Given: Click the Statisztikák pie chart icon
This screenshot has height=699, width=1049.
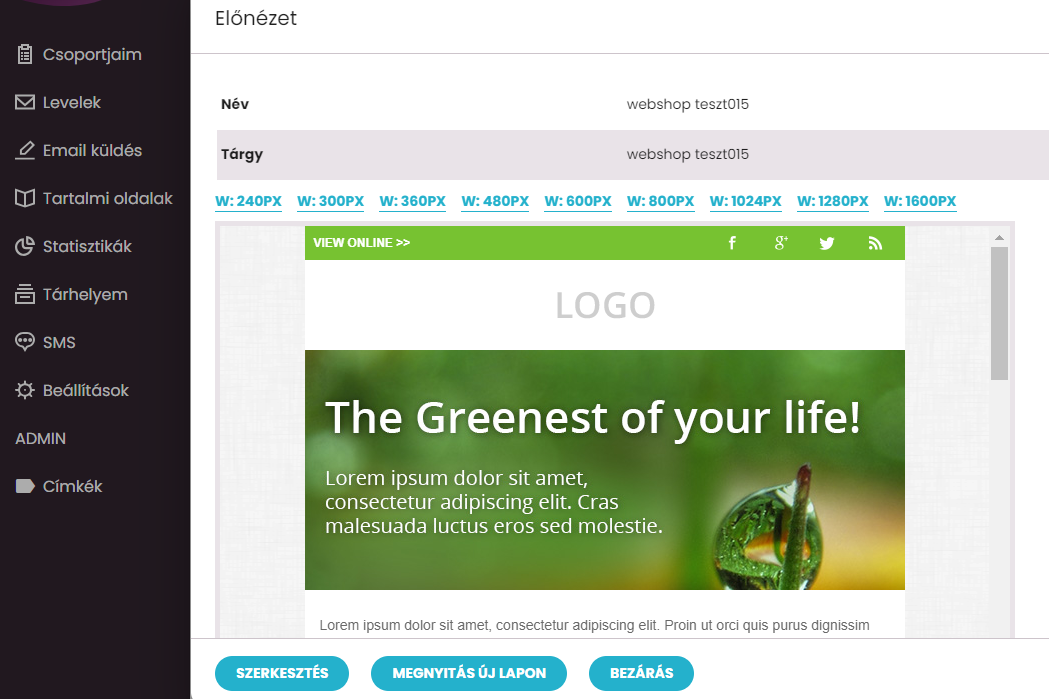Looking at the screenshot, I should pos(25,247).
